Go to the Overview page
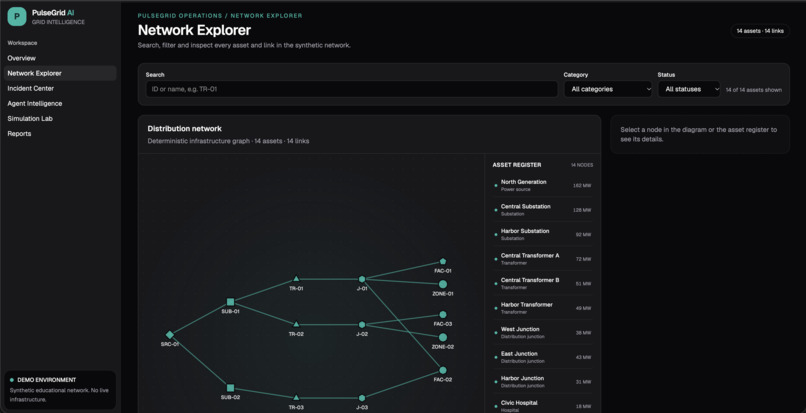Viewport: 806px width, 413px height. [x=60, y=58]
